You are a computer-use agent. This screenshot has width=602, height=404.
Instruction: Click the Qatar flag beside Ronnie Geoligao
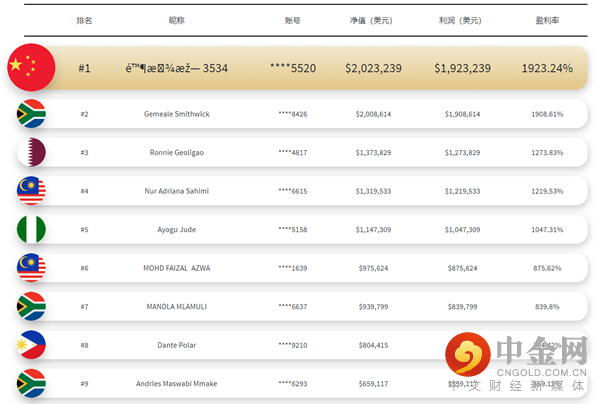(x=31, y=152)
